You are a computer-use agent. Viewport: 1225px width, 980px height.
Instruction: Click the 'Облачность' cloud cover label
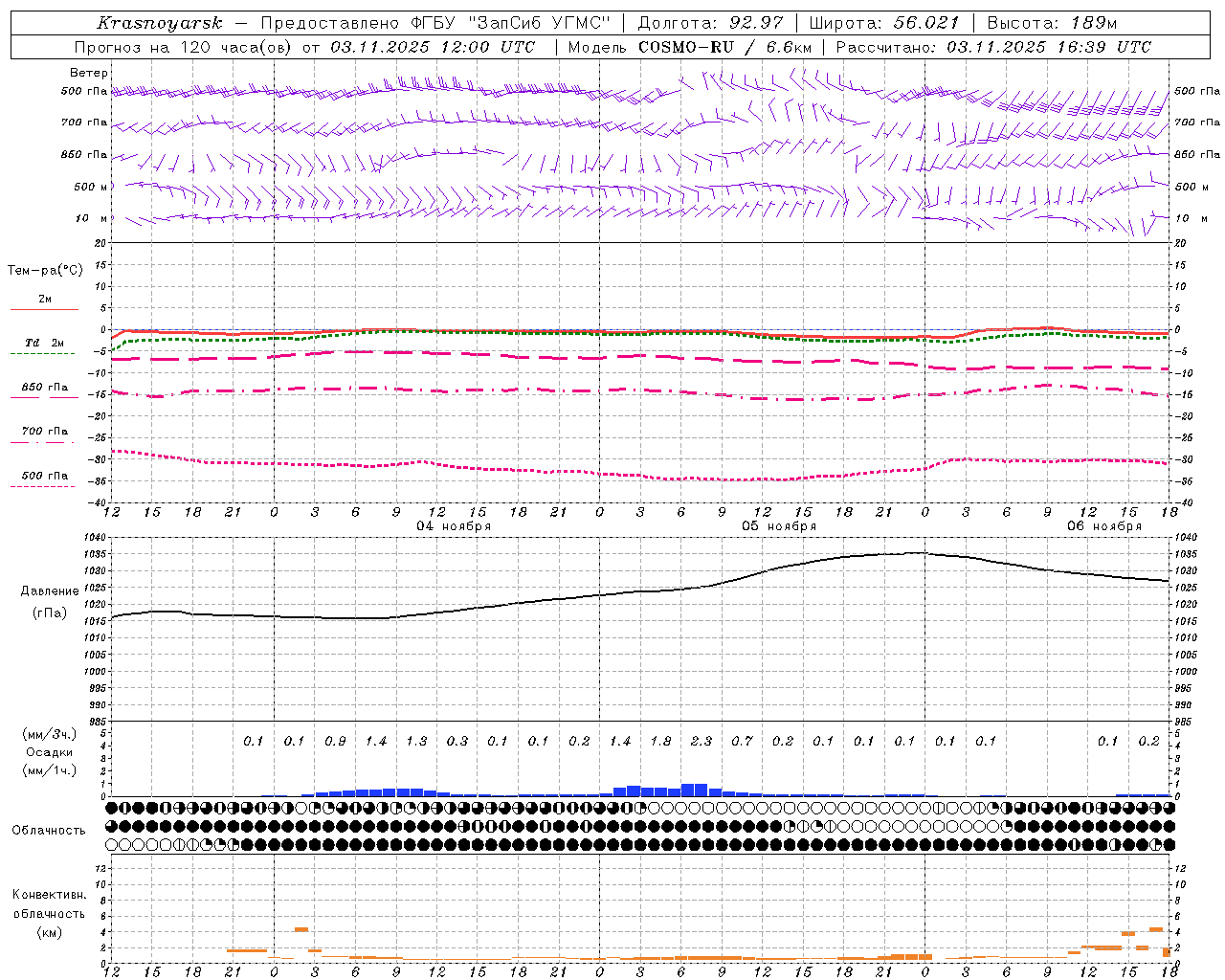coord(49,831)
